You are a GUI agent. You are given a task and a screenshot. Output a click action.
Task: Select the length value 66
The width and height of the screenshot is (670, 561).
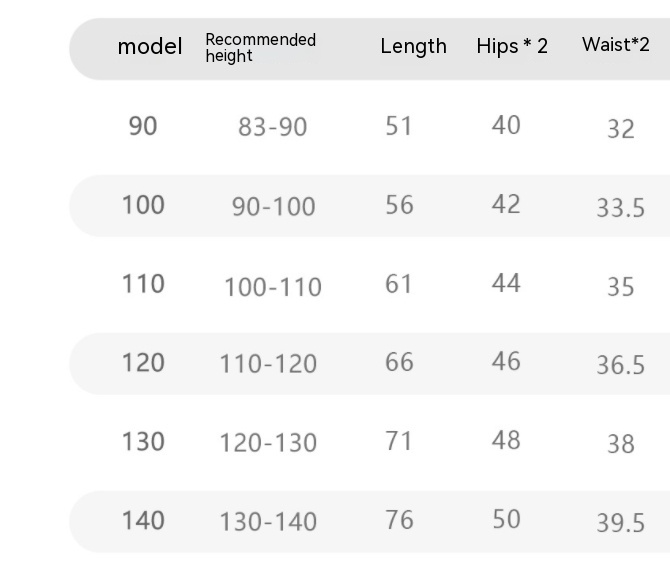click(399, 362)
